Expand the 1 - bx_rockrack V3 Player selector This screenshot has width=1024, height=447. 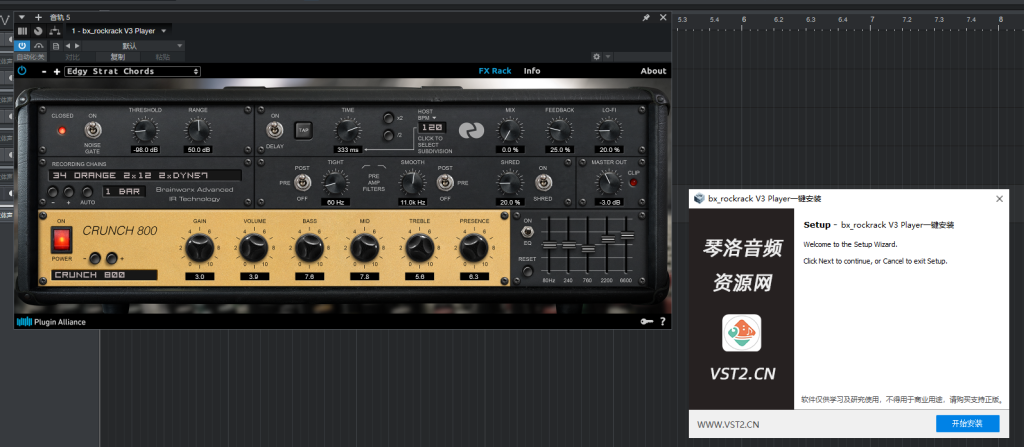tap(119, 31)
